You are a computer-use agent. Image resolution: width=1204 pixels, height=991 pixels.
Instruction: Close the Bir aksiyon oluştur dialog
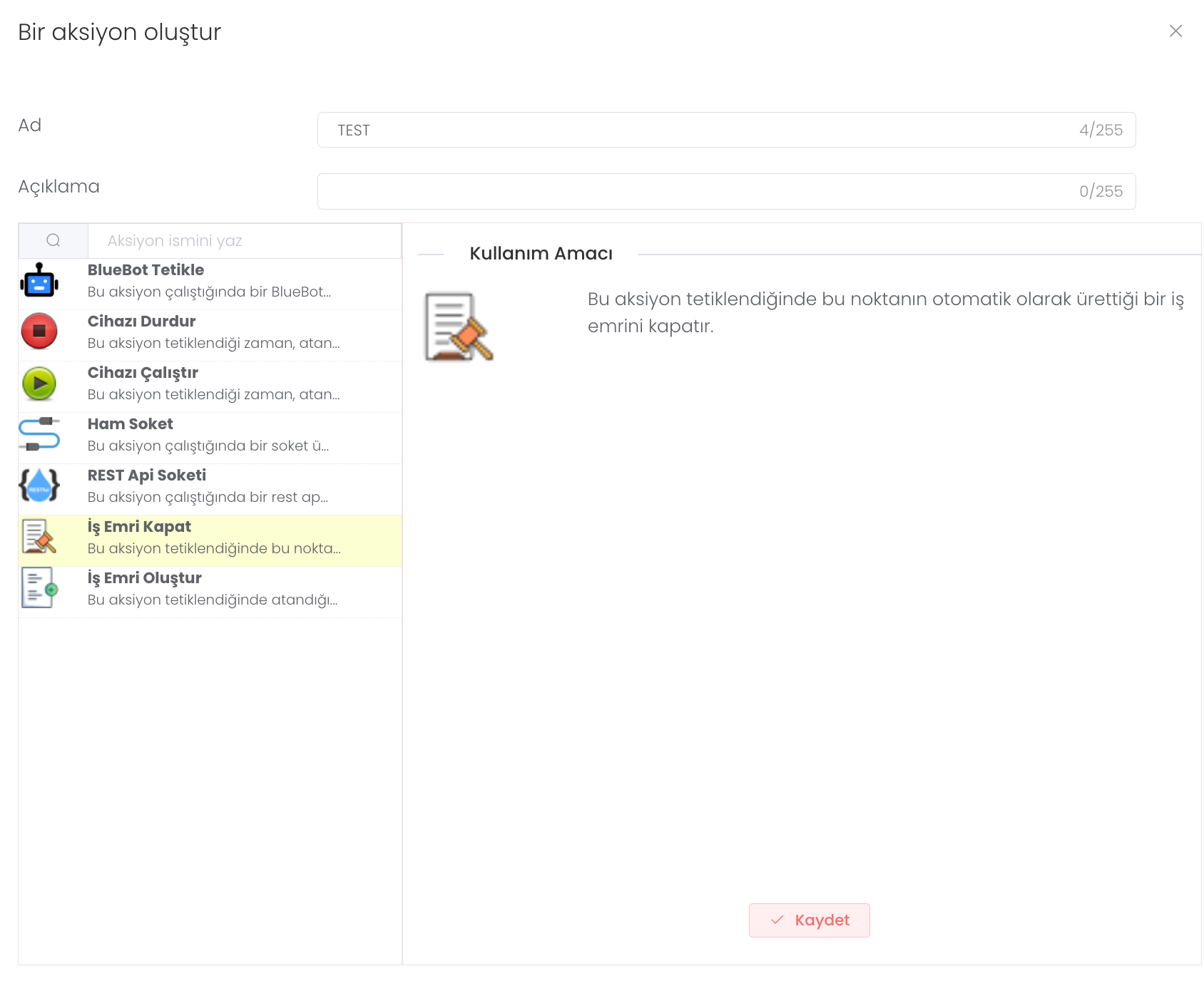click(1175, 31)
